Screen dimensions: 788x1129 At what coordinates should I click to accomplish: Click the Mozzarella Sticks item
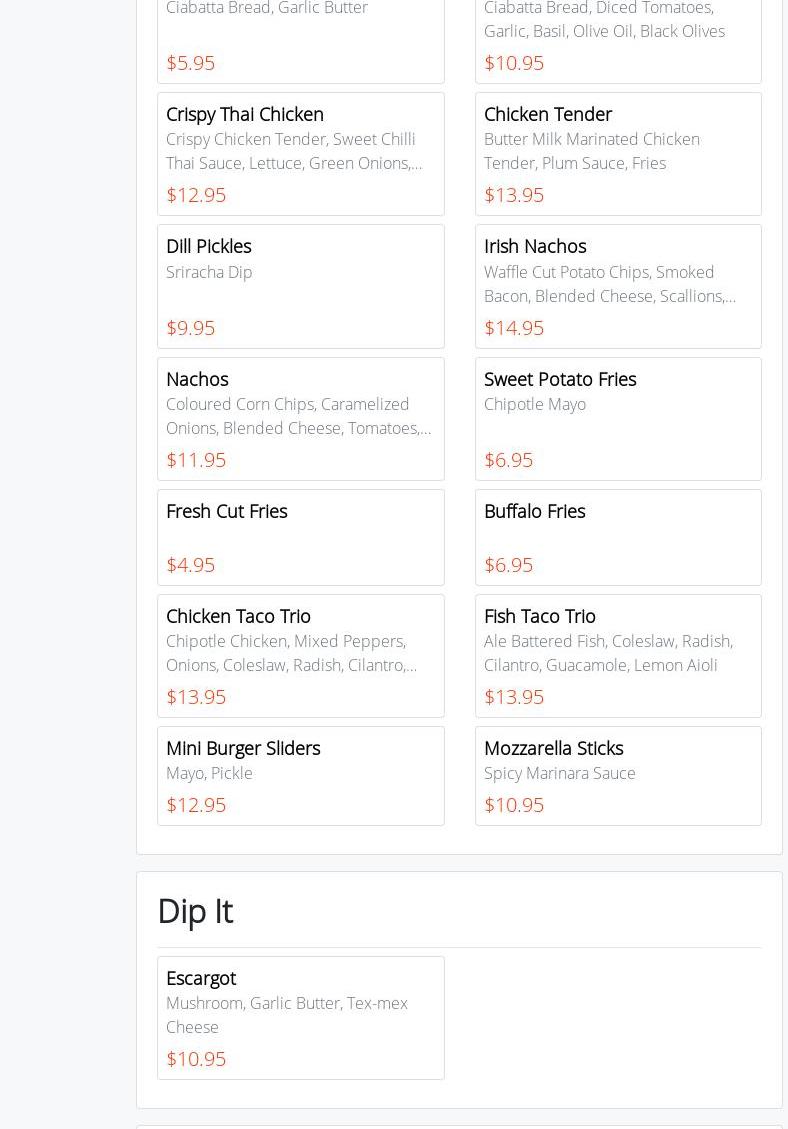click(x=618, y=775)
